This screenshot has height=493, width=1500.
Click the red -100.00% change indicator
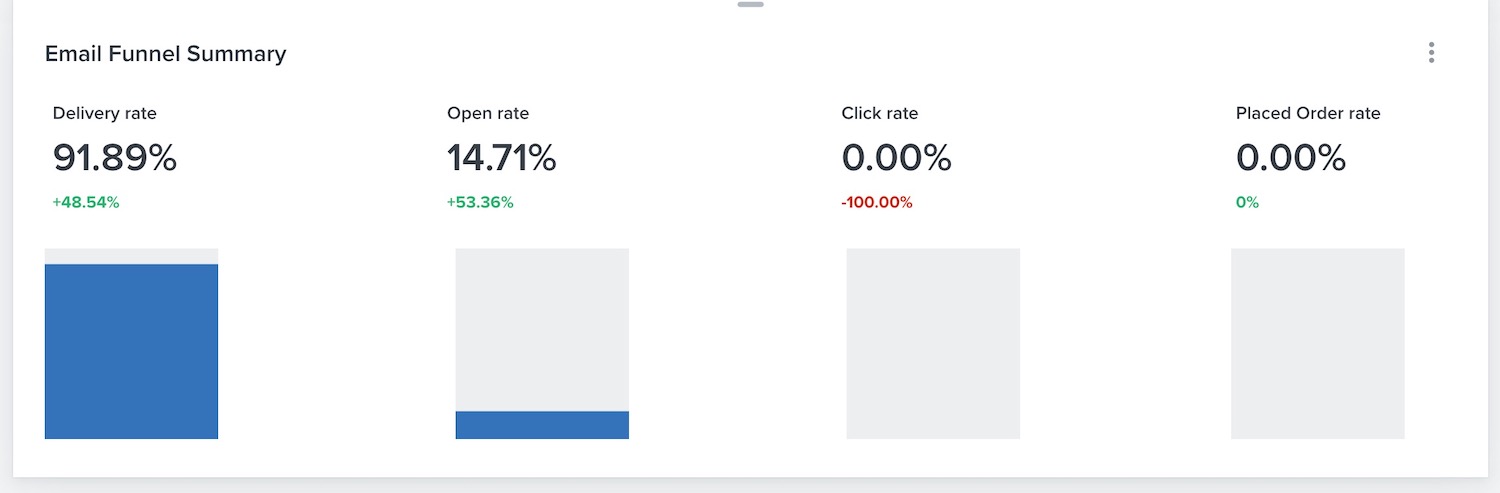click(877, 203)
